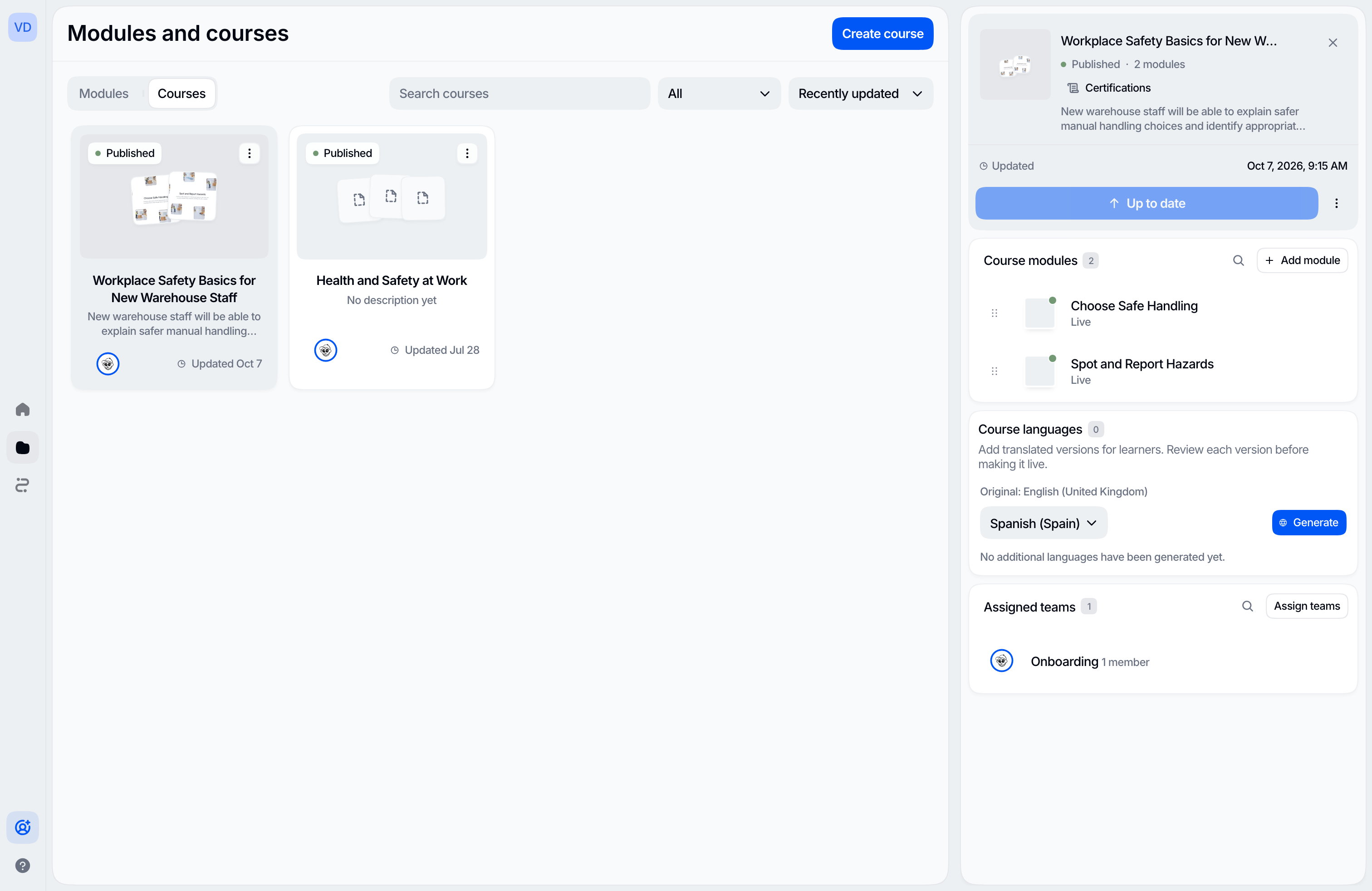1372x891 pixels.
Task: Click owner avatar on Workplace Safety Basics card
Action: tap(108, 364)
